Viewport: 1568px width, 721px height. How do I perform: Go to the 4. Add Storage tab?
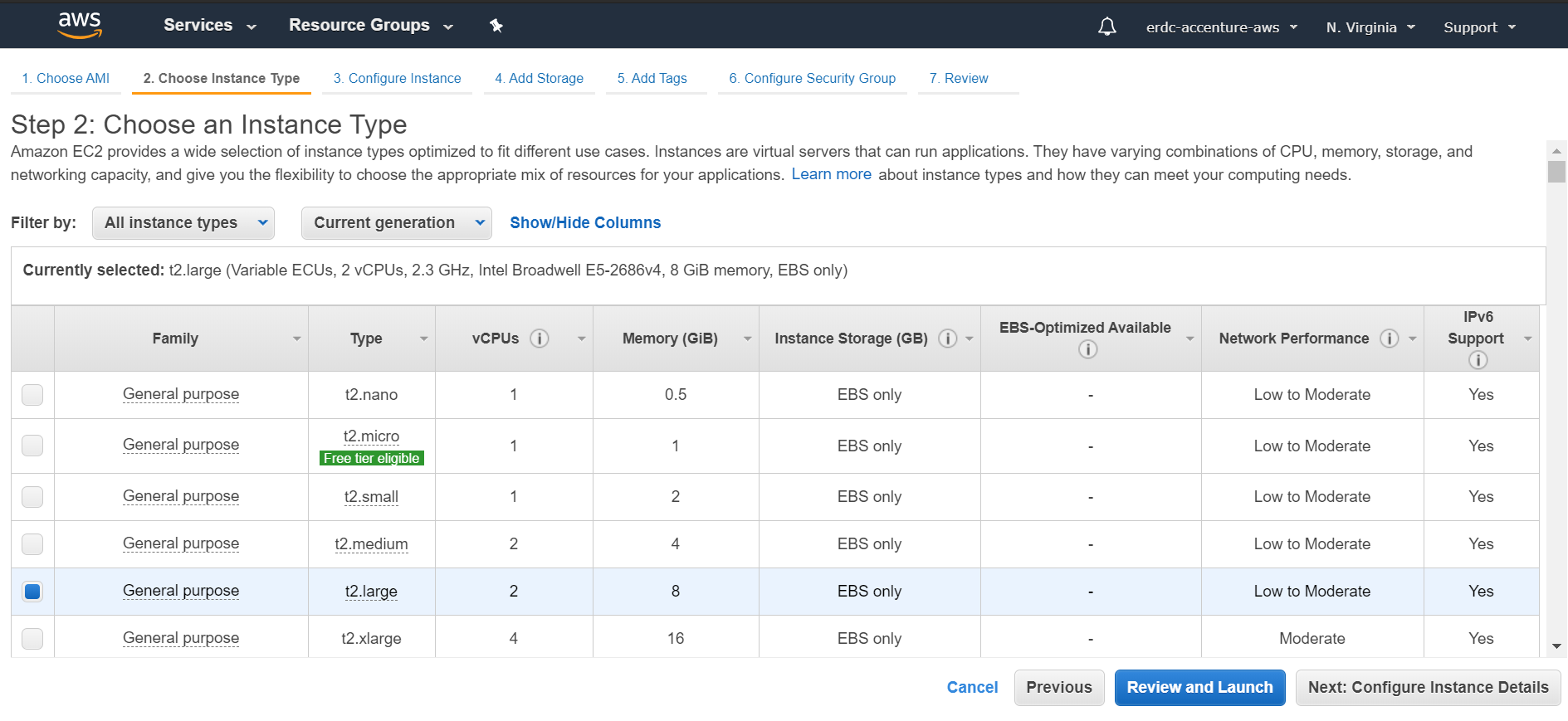(x=539, y=78)
